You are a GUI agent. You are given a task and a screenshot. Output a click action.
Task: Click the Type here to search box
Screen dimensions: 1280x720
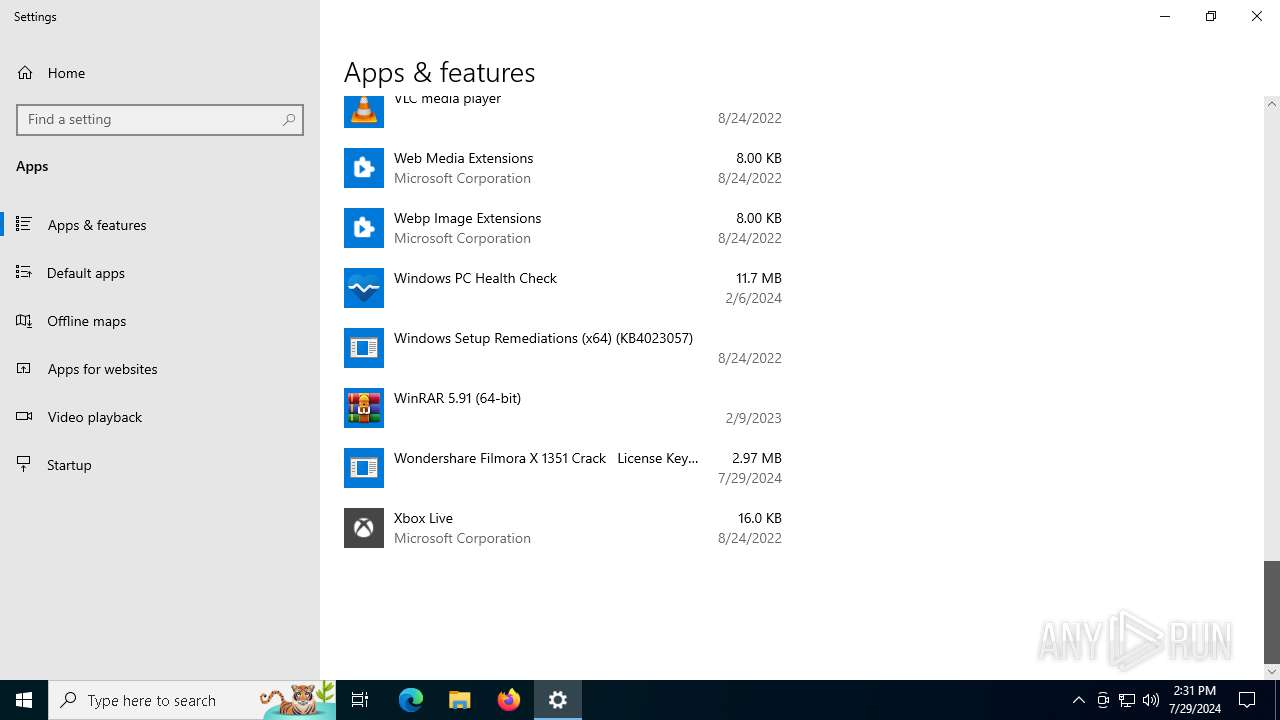click(192, 700)
